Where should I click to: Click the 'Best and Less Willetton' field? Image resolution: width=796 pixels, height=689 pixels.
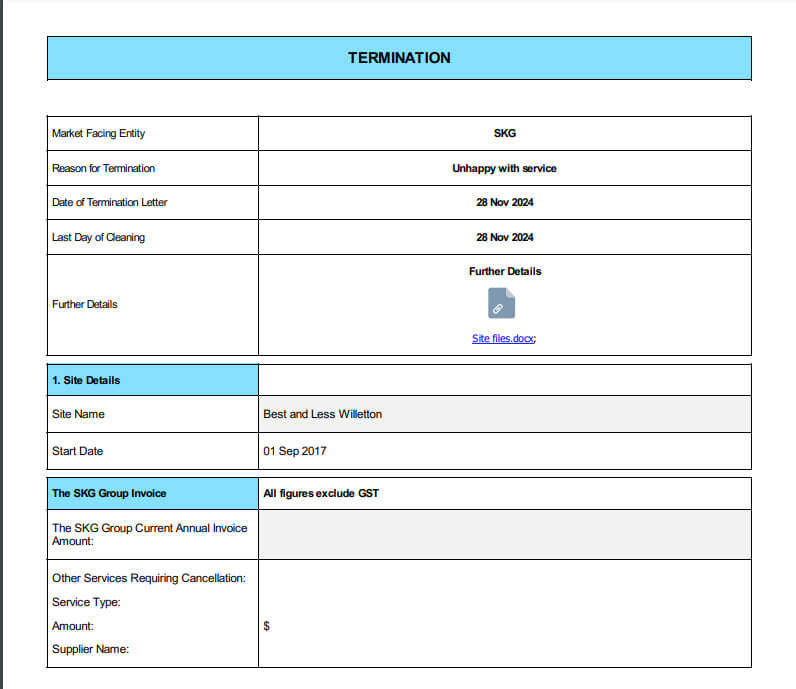tap(505, 414)
